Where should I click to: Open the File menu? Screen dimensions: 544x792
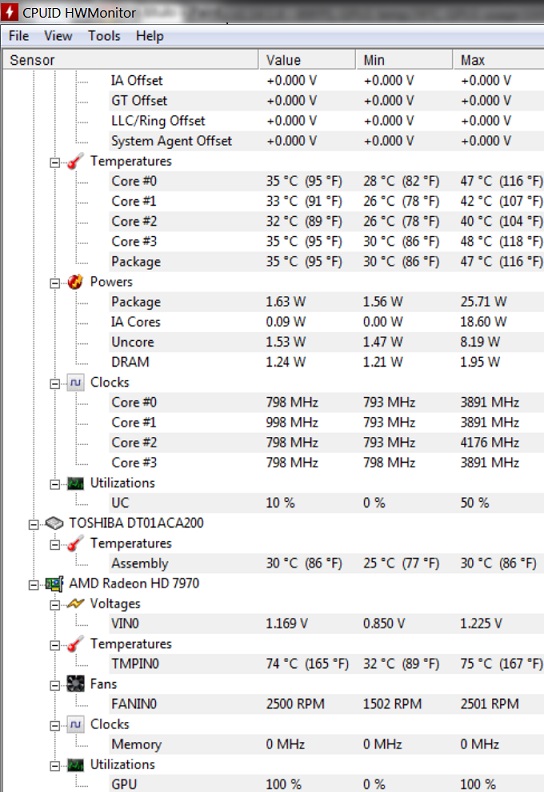(19, 36)
